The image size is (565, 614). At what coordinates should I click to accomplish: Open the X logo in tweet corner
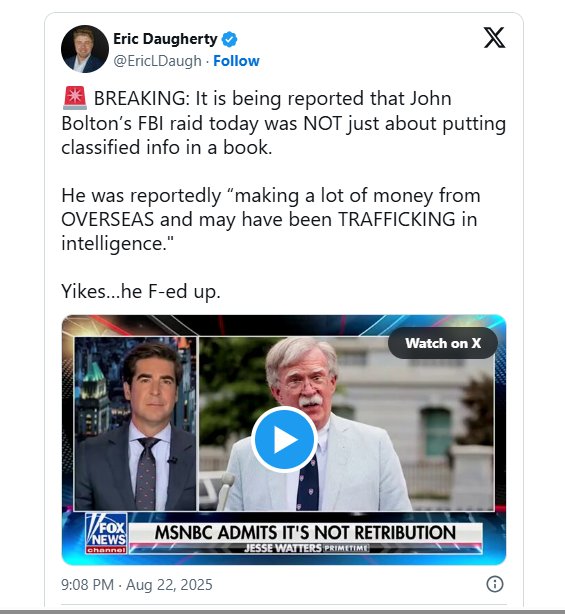[x=494, y=38]
